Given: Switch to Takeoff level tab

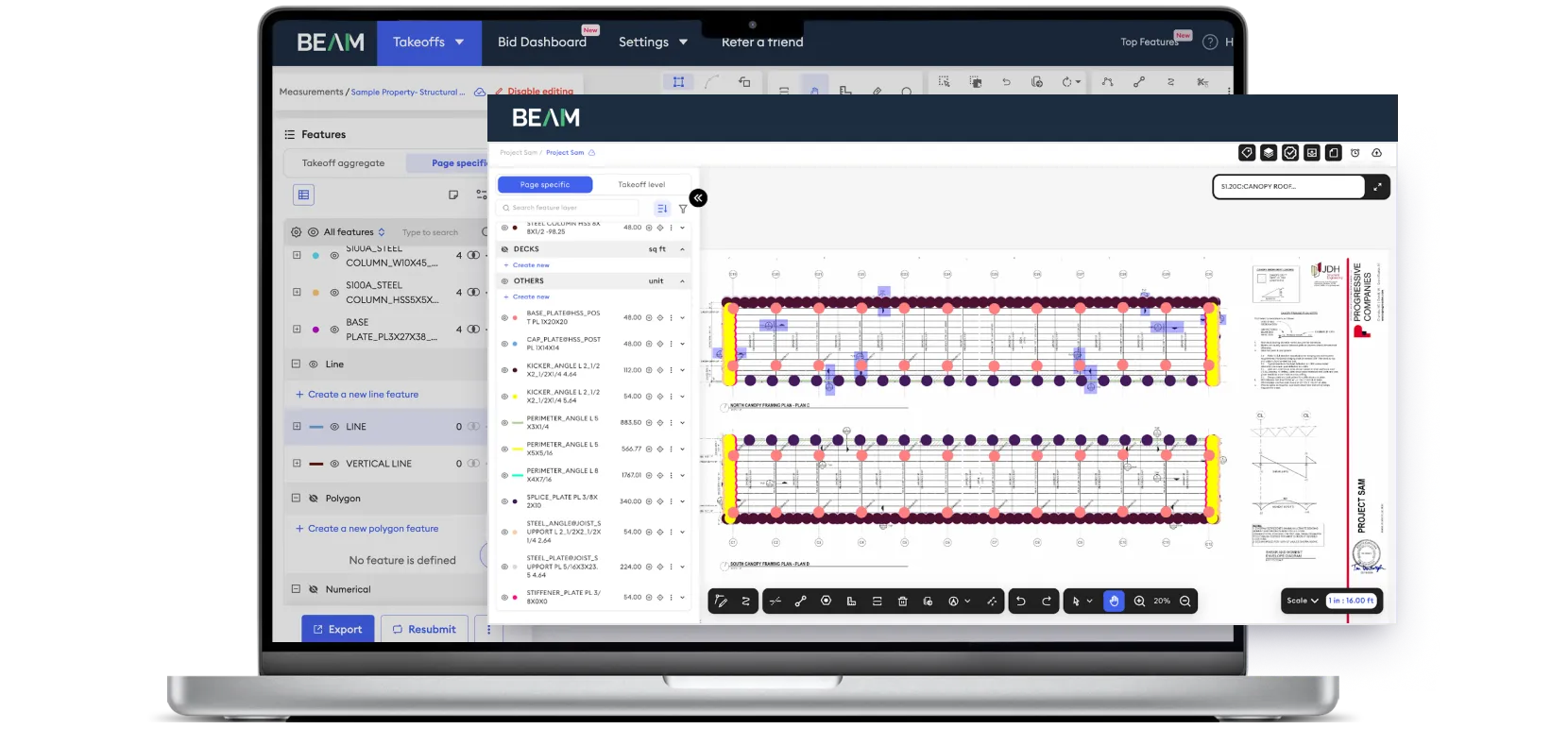Looking at the screenshot, I should coord(641,185).
